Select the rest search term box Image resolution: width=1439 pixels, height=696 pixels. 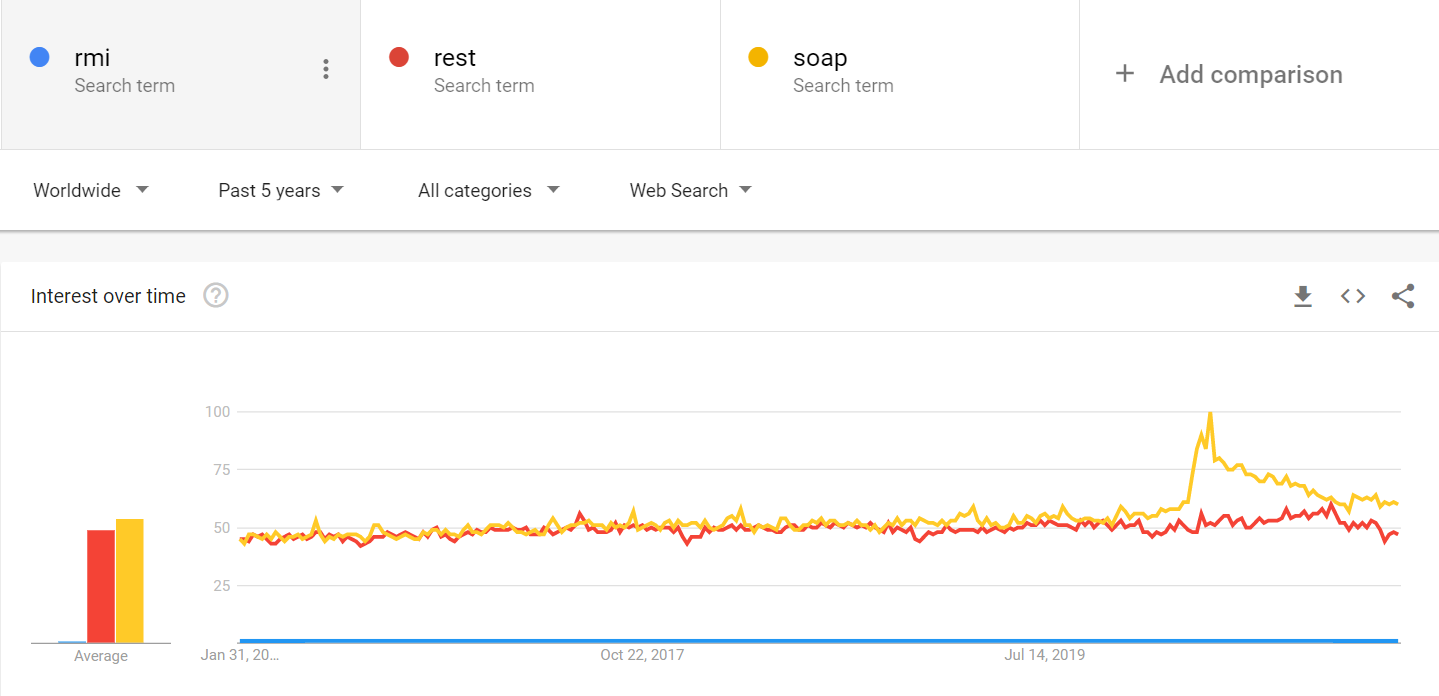[x=540, y=74]
